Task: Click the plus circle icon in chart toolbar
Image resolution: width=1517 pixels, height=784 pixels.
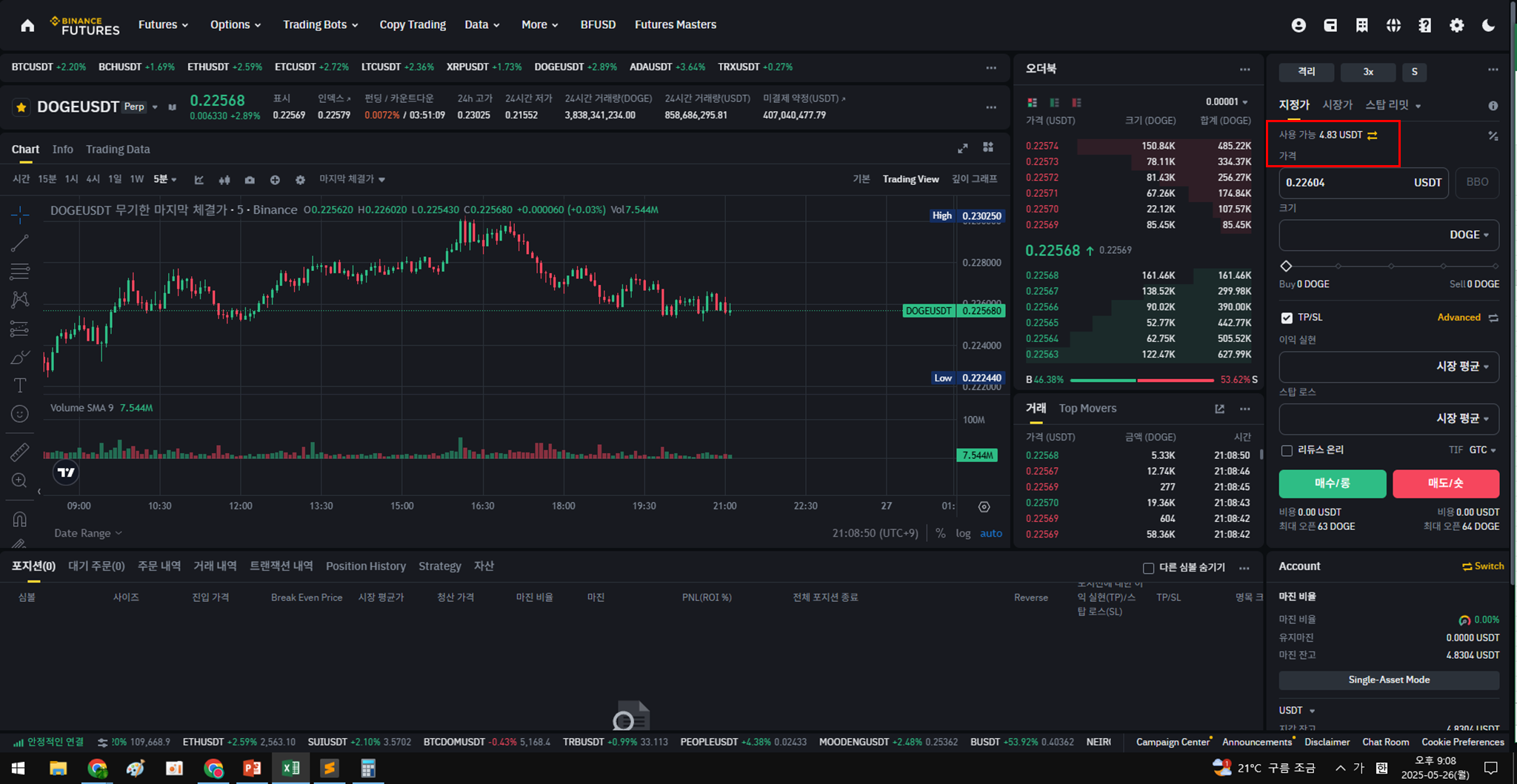Action: click(275, 180)
